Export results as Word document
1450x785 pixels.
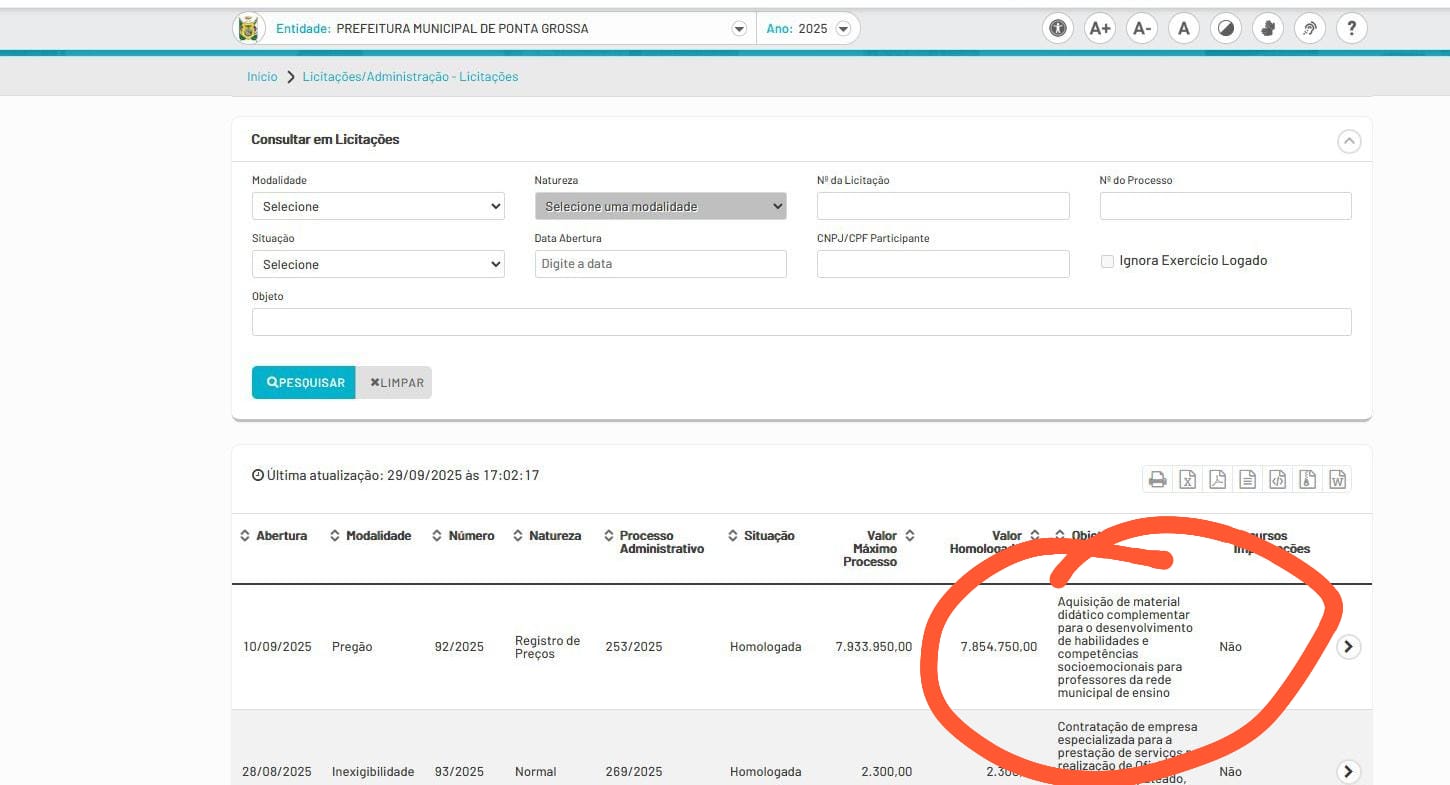pos(1337,479)
